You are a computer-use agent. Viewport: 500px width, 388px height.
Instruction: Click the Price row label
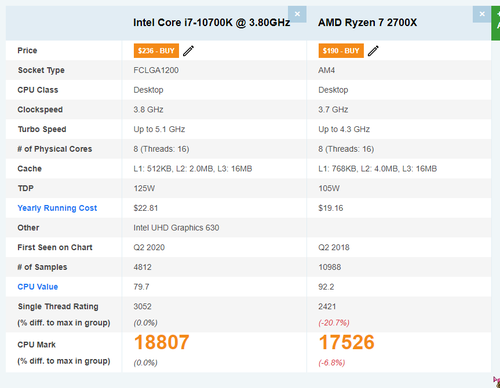(x=27, y=51)
